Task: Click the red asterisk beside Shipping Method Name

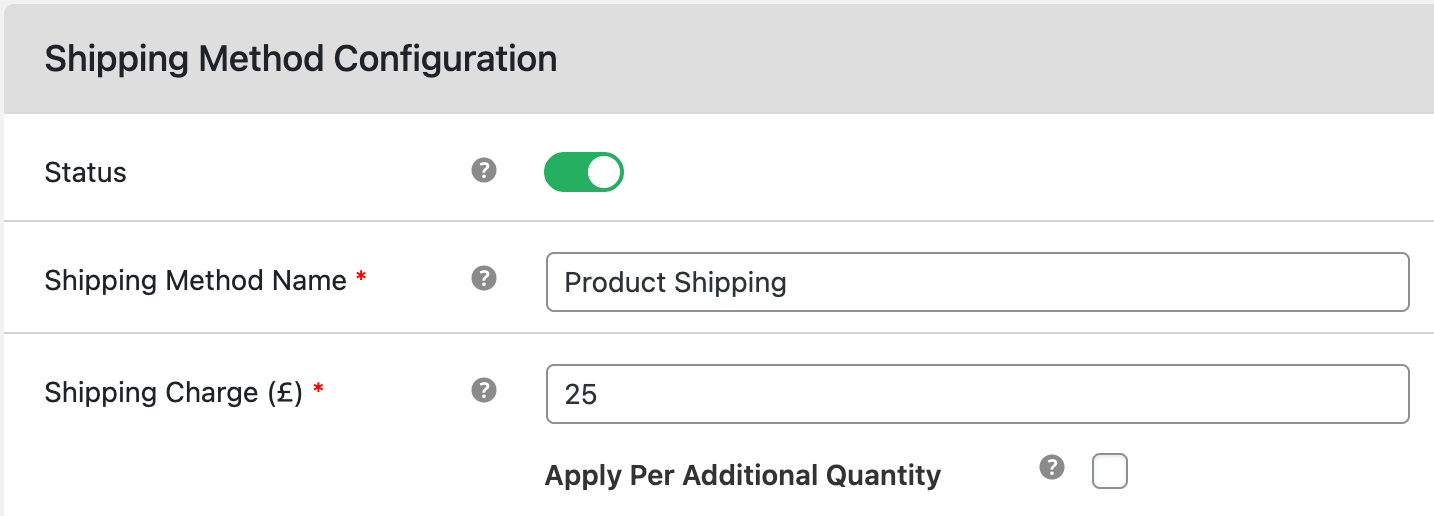Action: [361, 279]
